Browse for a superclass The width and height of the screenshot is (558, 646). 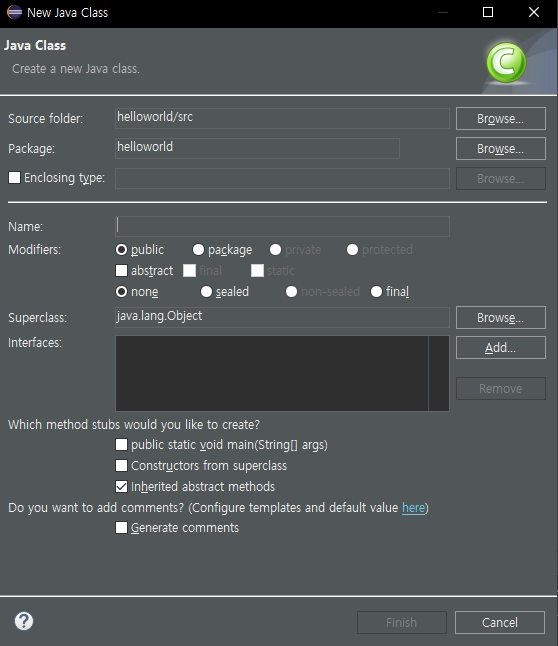coord(501,318)
